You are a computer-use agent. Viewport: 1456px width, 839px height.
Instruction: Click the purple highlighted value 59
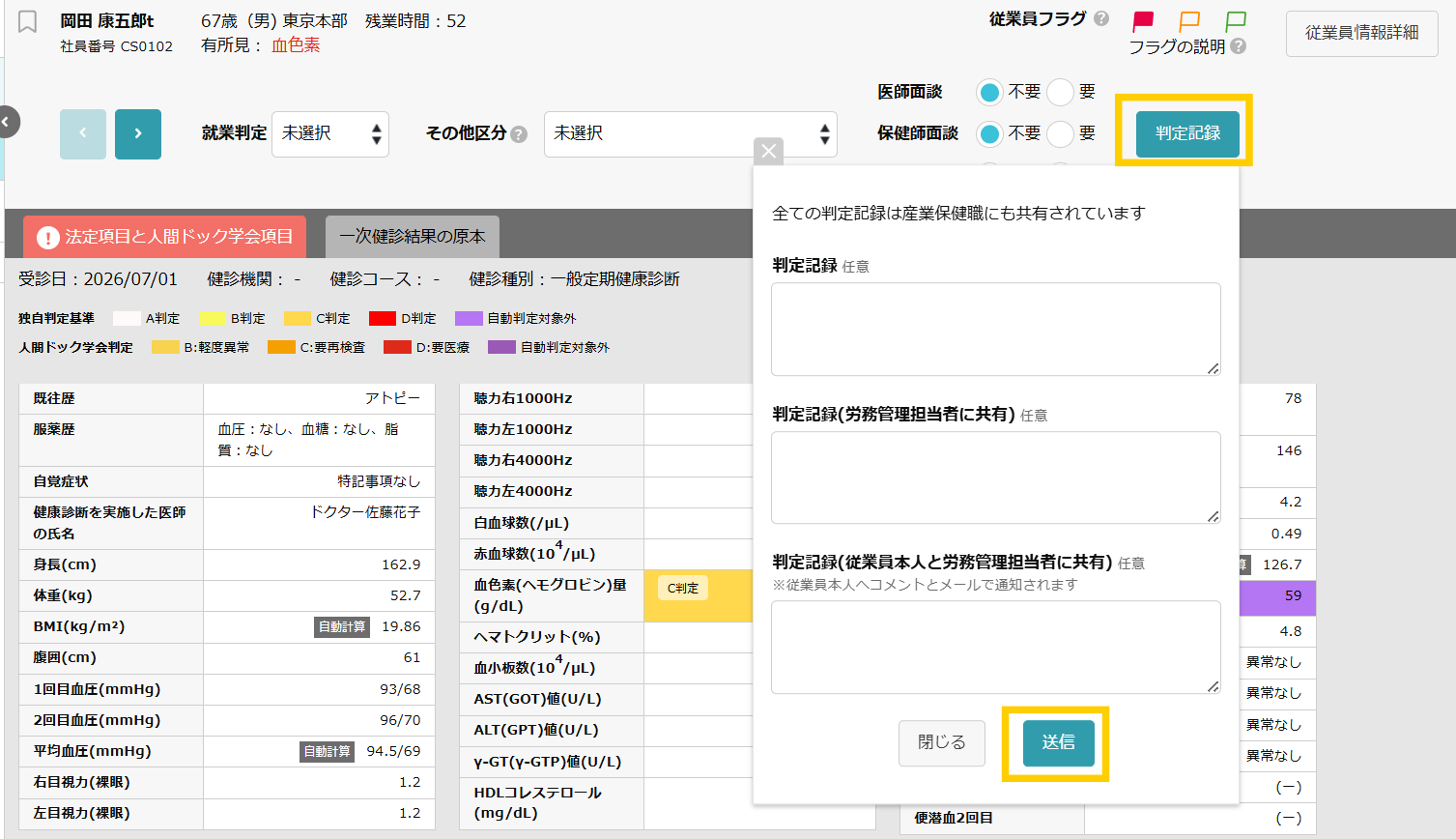(1293, 595)
